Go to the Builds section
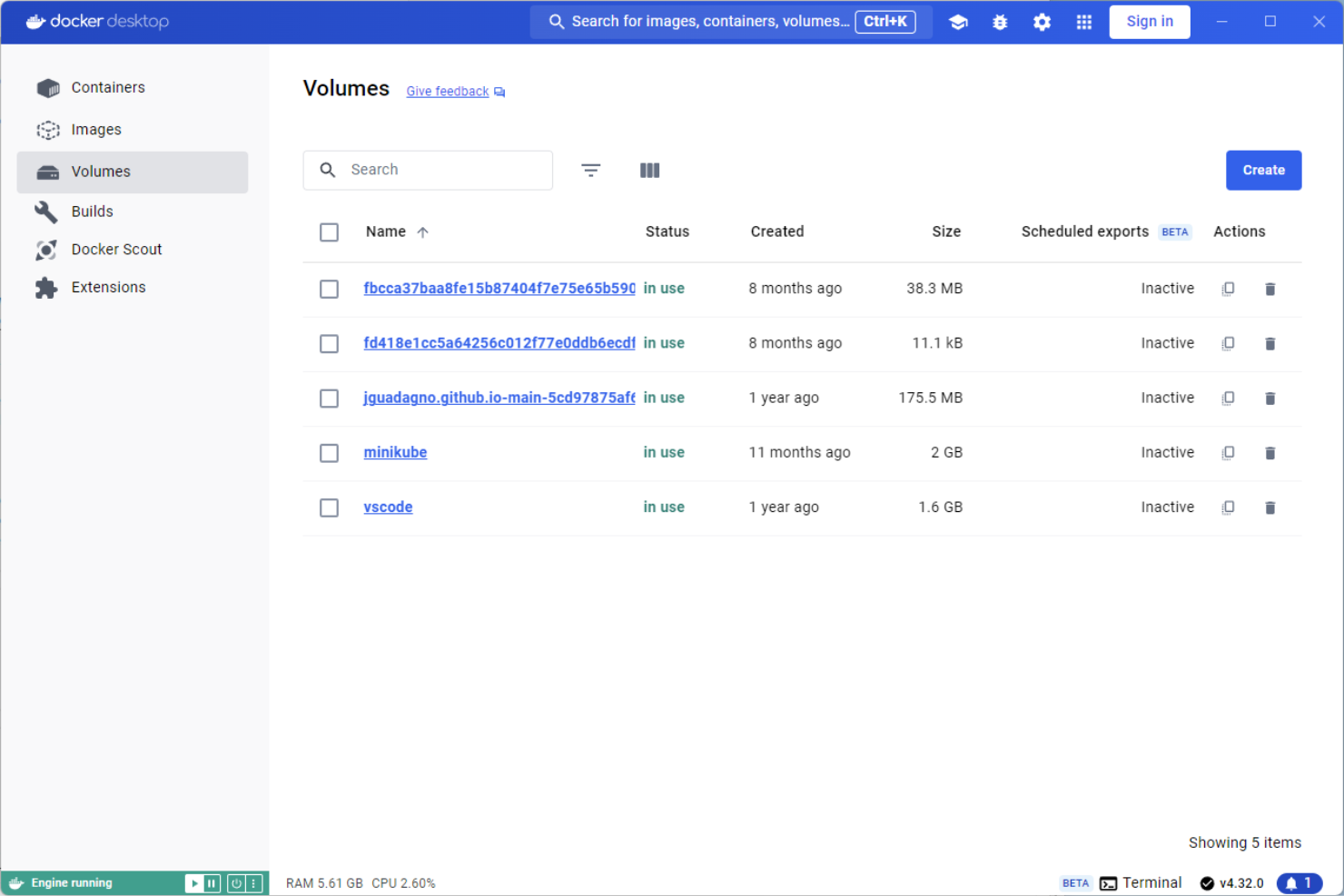Viewport: 1344px width, 896px height. point(92,211)
